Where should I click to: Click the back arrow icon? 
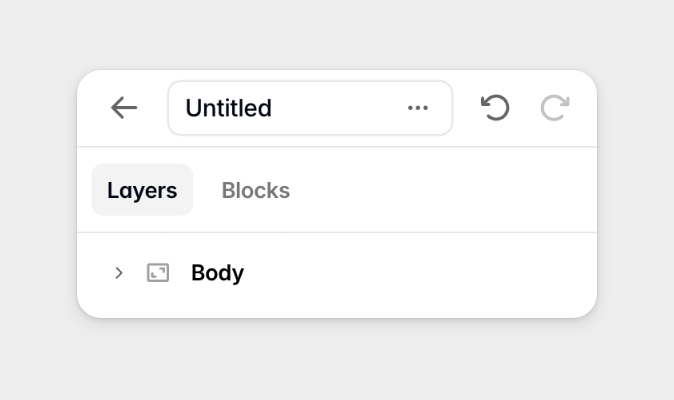(124, 108)
